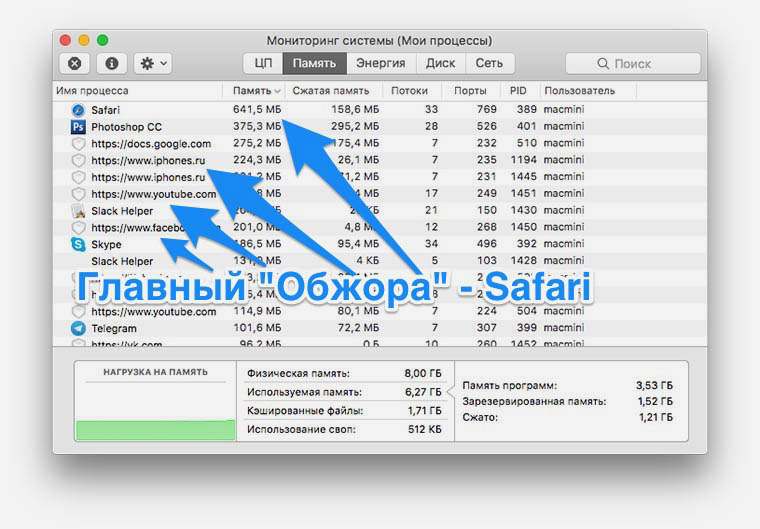
Task: Click the first Slack Helper icon
Action: pyautogui.click(x=78, y=211)
